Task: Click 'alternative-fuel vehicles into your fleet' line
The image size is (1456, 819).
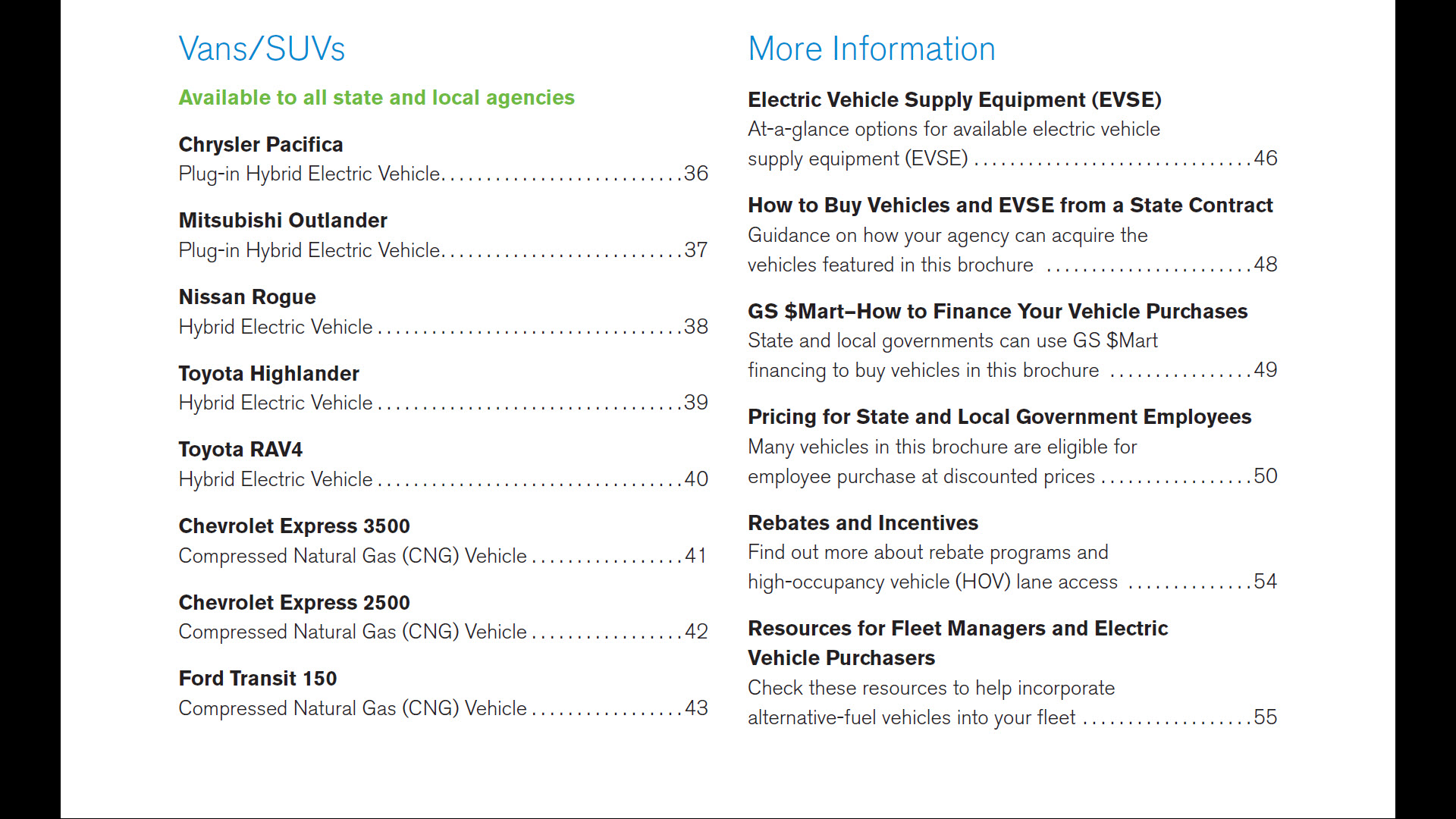Action: coord(912,717)
